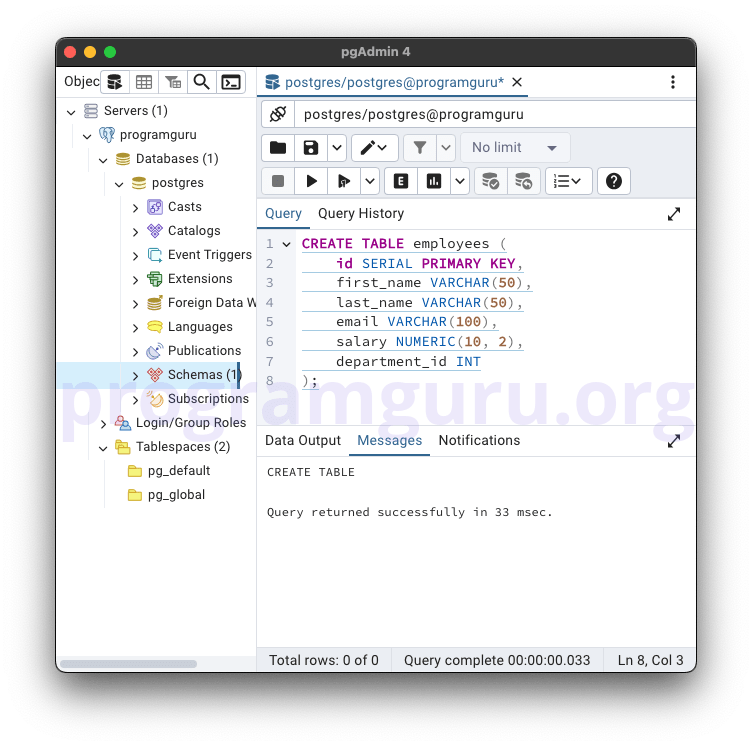
Task: Collapse Servers (1) tree node chevron
Action: tap(71, 113)
